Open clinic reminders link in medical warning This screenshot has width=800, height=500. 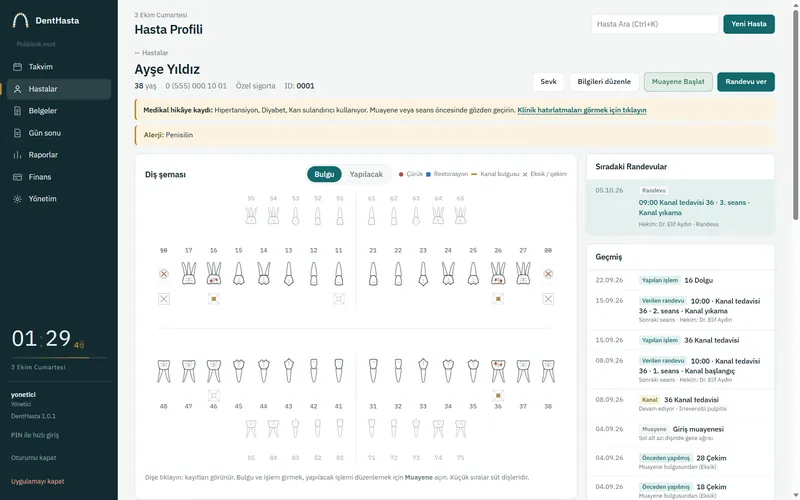click(582, 110)
